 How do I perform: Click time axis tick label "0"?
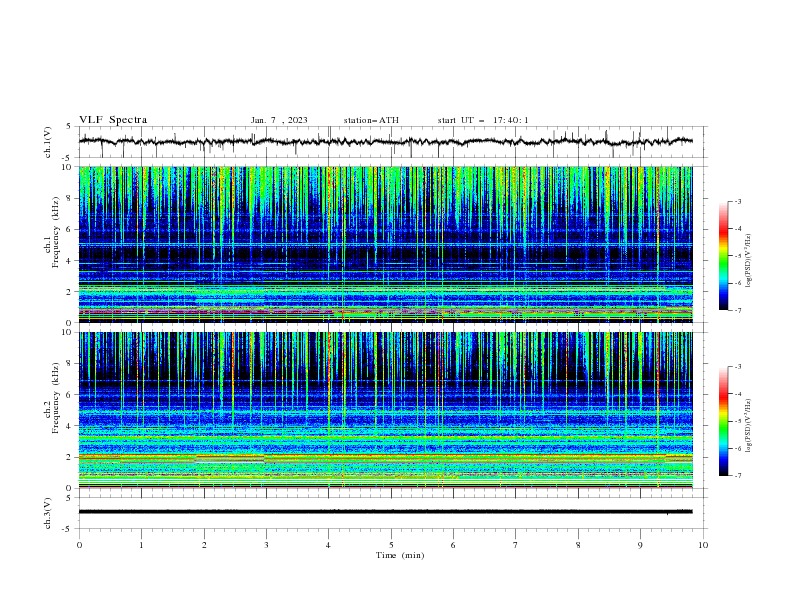pyautogui.click(x=79, y=545)
